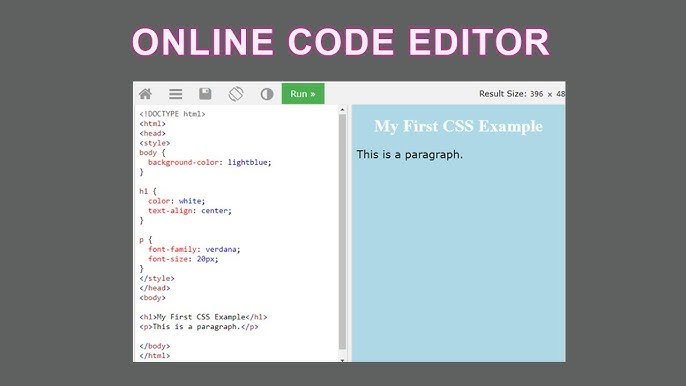
Task: Run the code with Run » button
Action: (303, 94)
